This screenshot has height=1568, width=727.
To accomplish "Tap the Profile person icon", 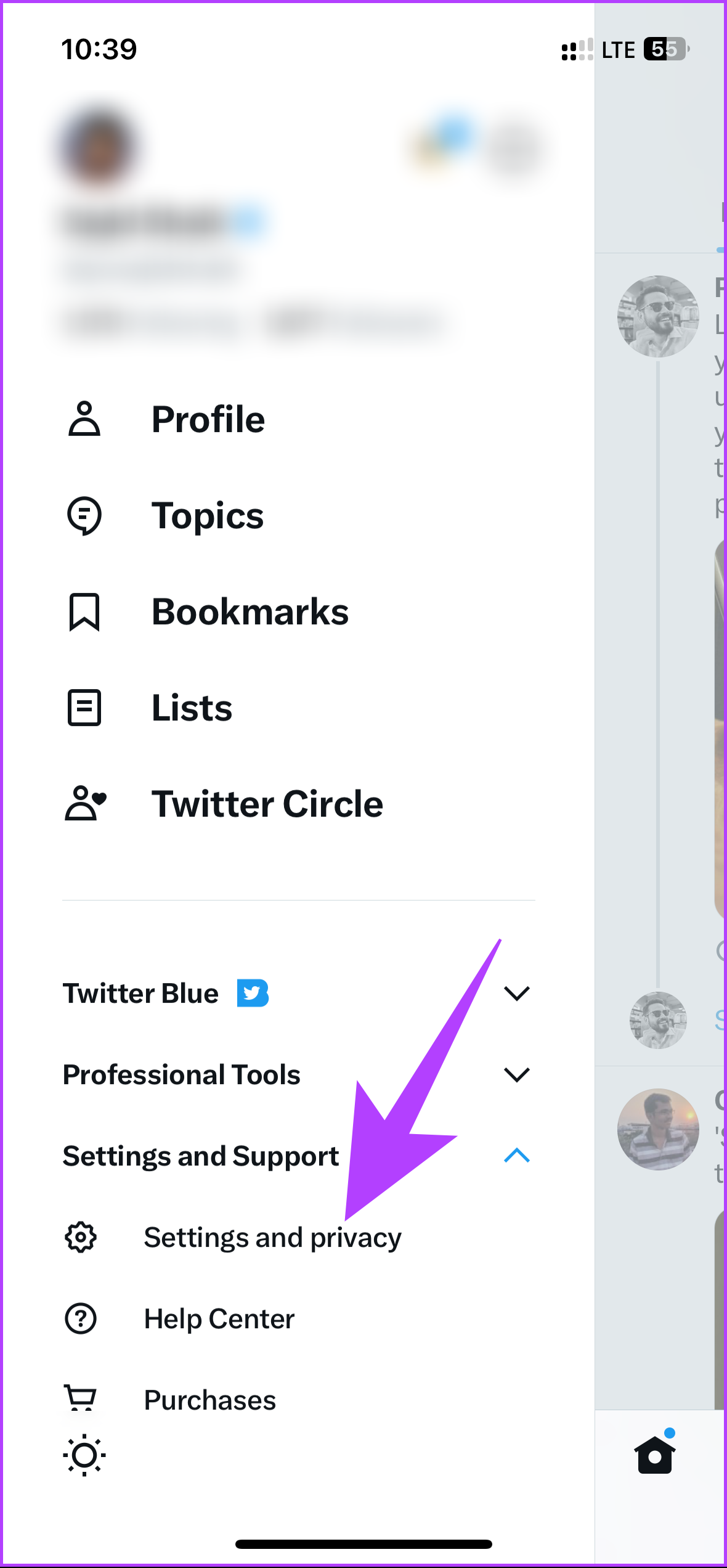I will [84, 419].
